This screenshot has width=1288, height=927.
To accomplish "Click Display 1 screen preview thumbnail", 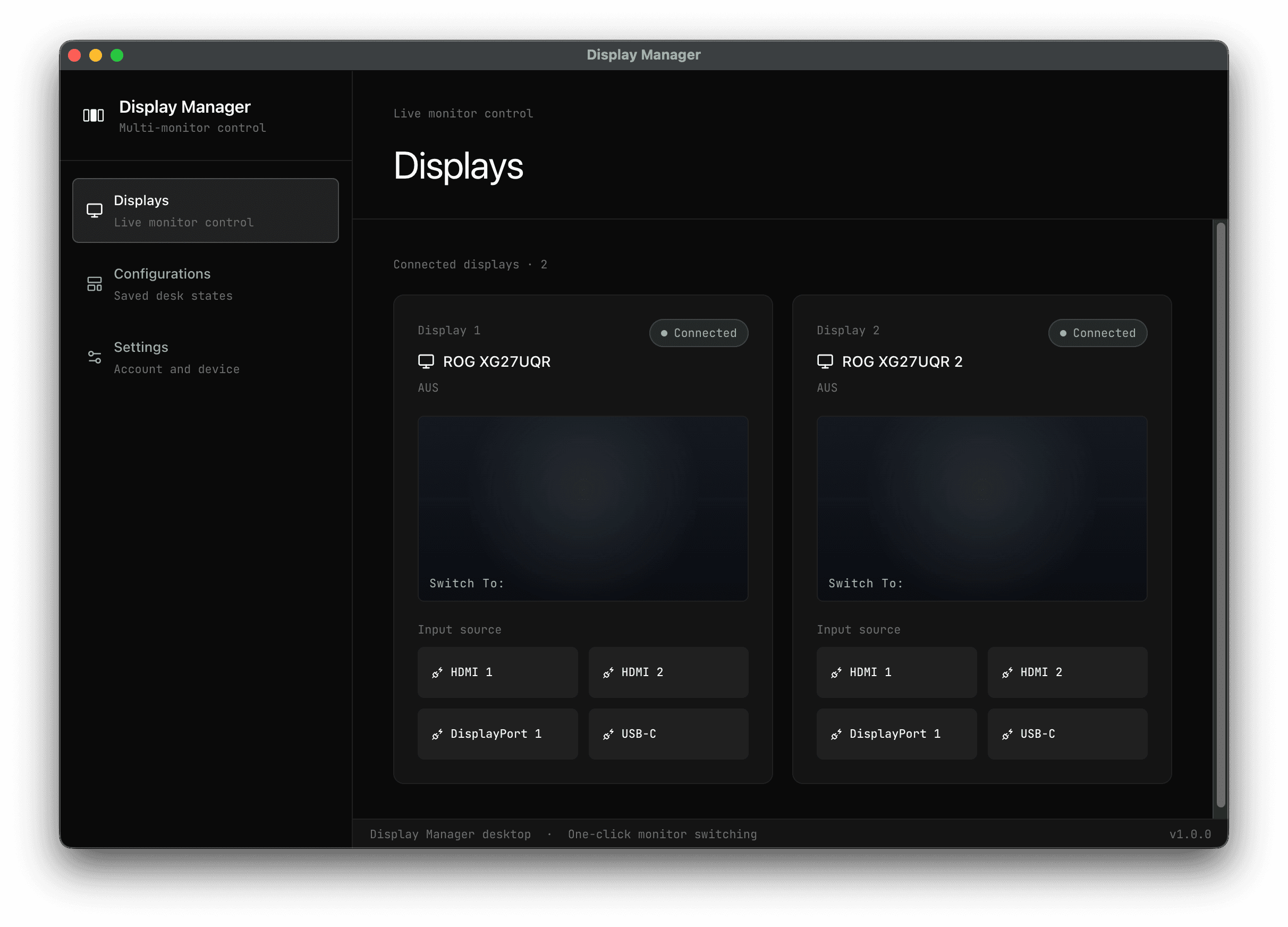I will coord(583,508).
